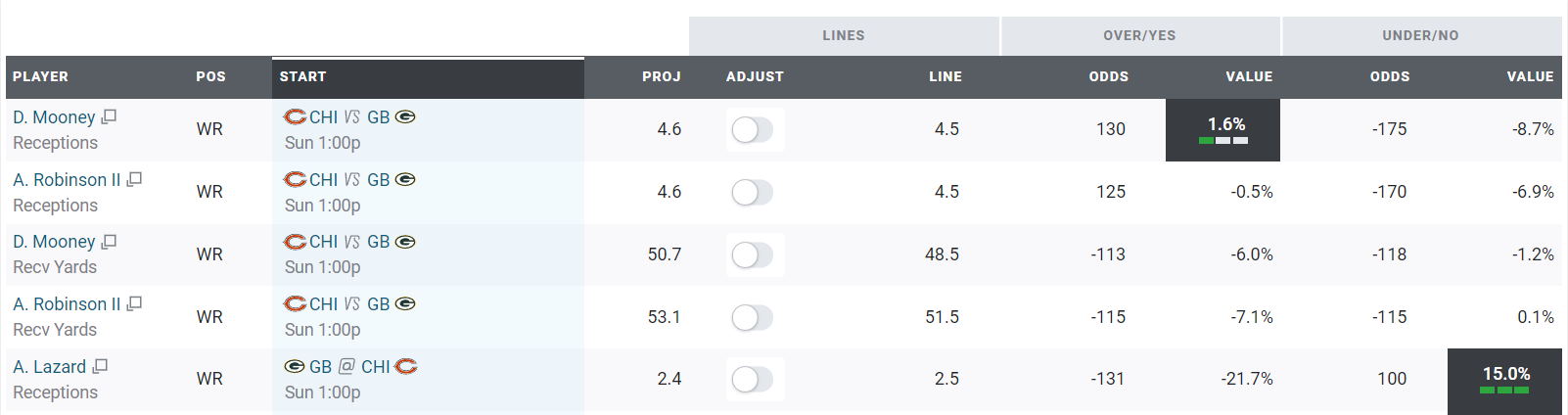Toggle adjust switch for D. Mooney Recv Yards
This screenshot has height=415, width=1568.
753,254
